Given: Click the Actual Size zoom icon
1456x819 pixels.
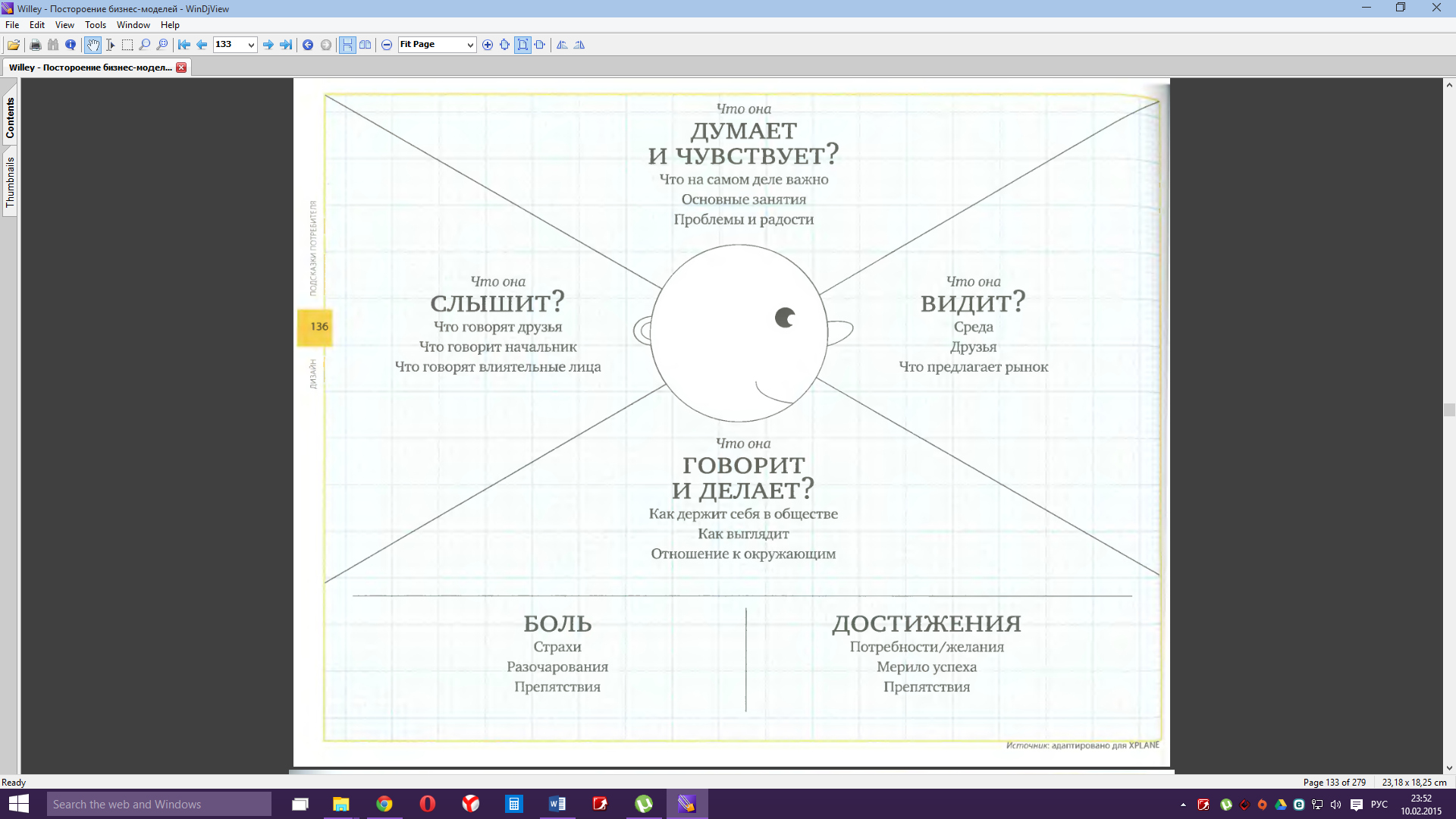Looking at the screenshot, I should (505, 45).
